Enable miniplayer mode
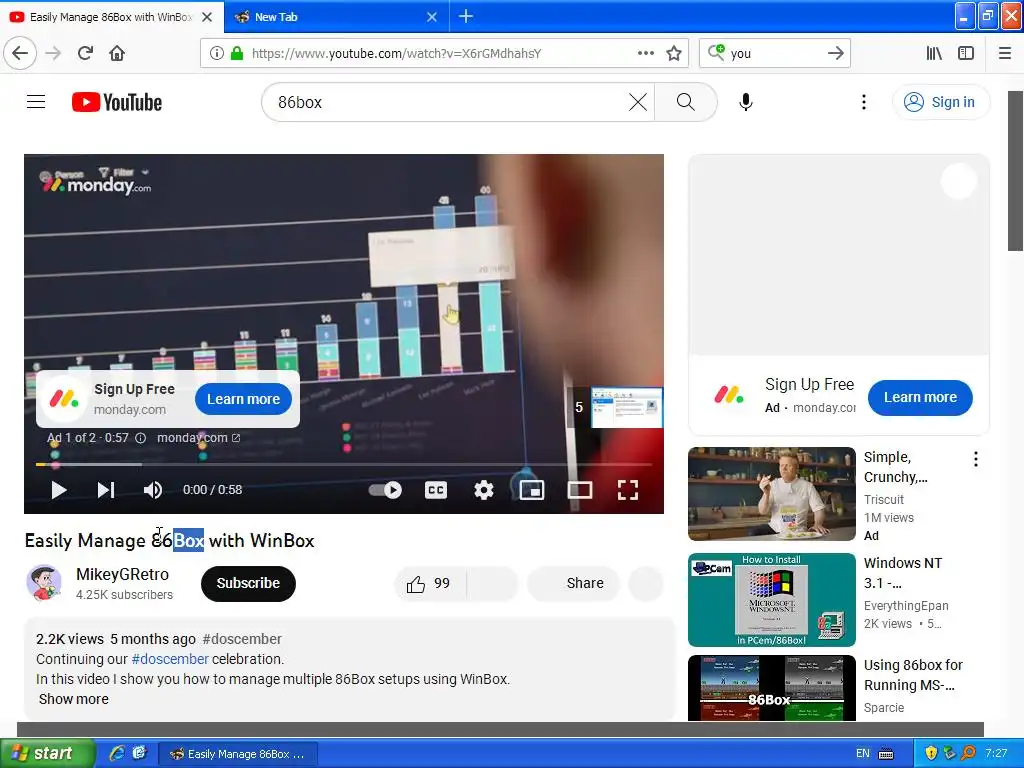 pyautogui.click(x=532, y=490)
